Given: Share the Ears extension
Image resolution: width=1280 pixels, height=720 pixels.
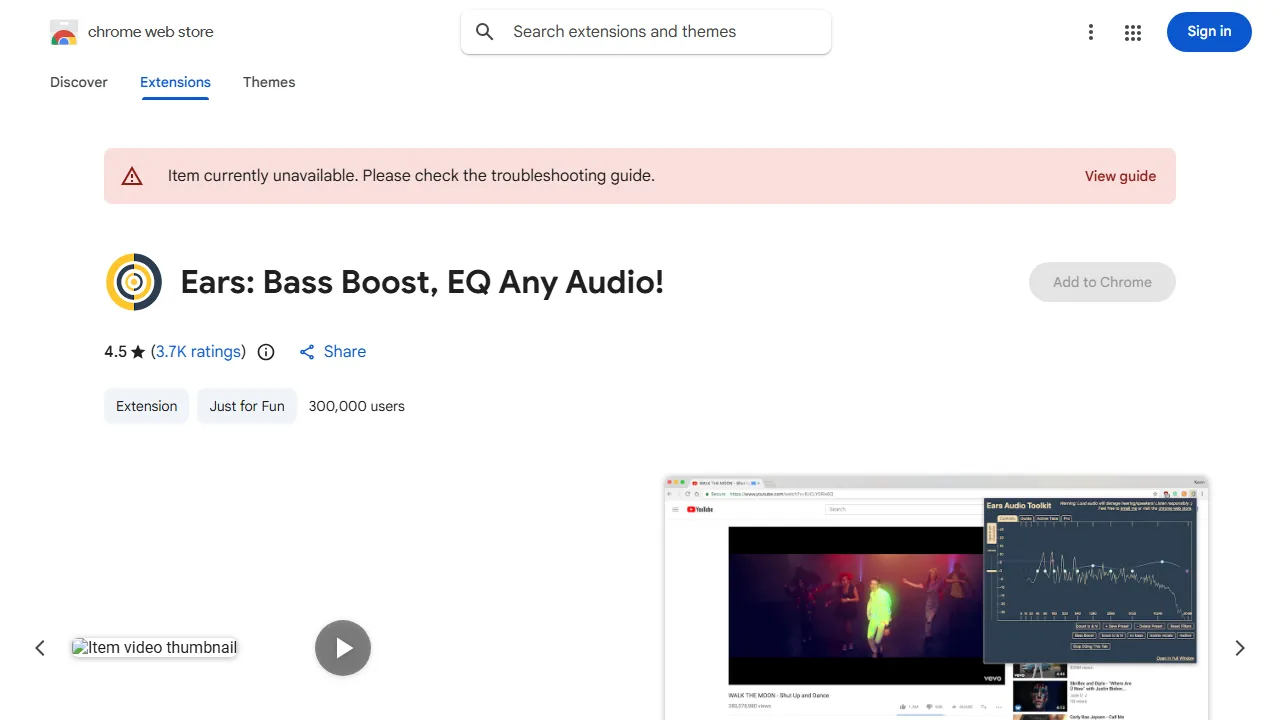Looking at the screenshot, I should [332, 351].
